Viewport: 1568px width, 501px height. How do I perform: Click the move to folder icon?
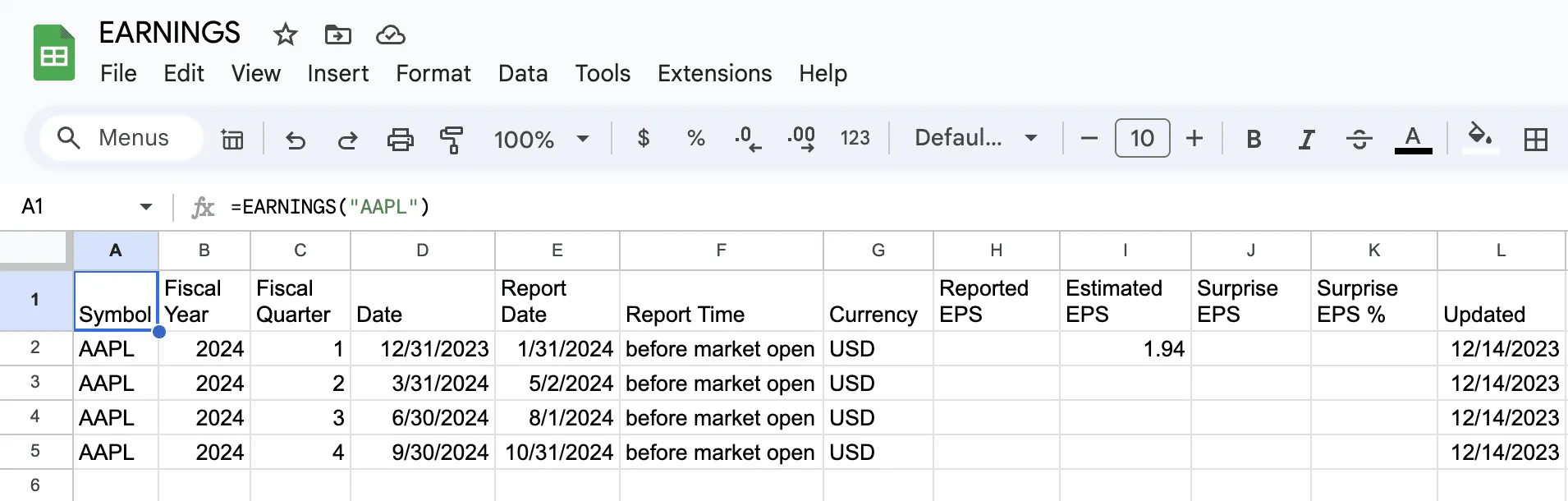pyautogui.click(x=337, y=34)
